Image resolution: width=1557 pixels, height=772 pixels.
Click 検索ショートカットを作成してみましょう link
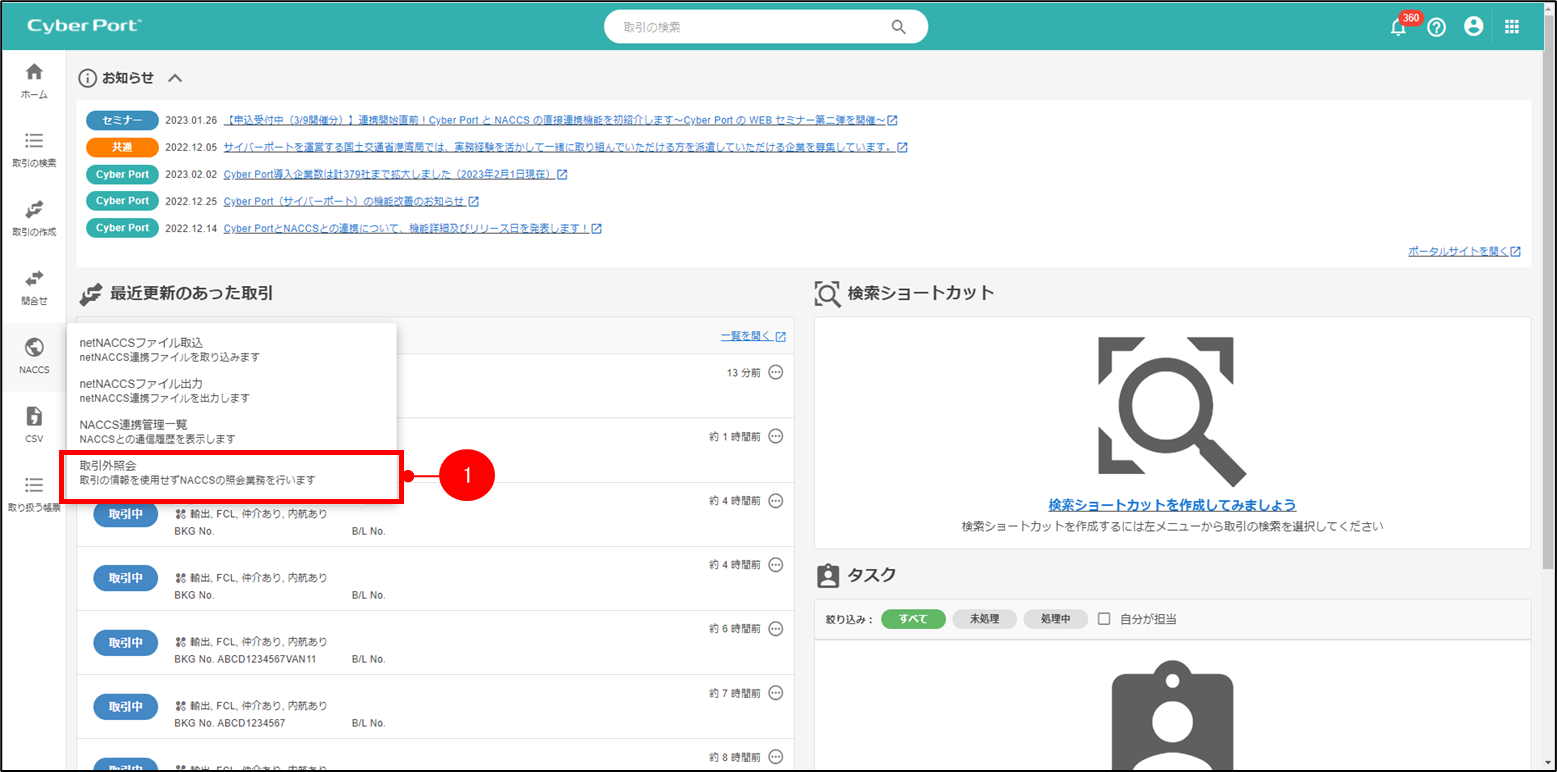tap(1172, 505)
